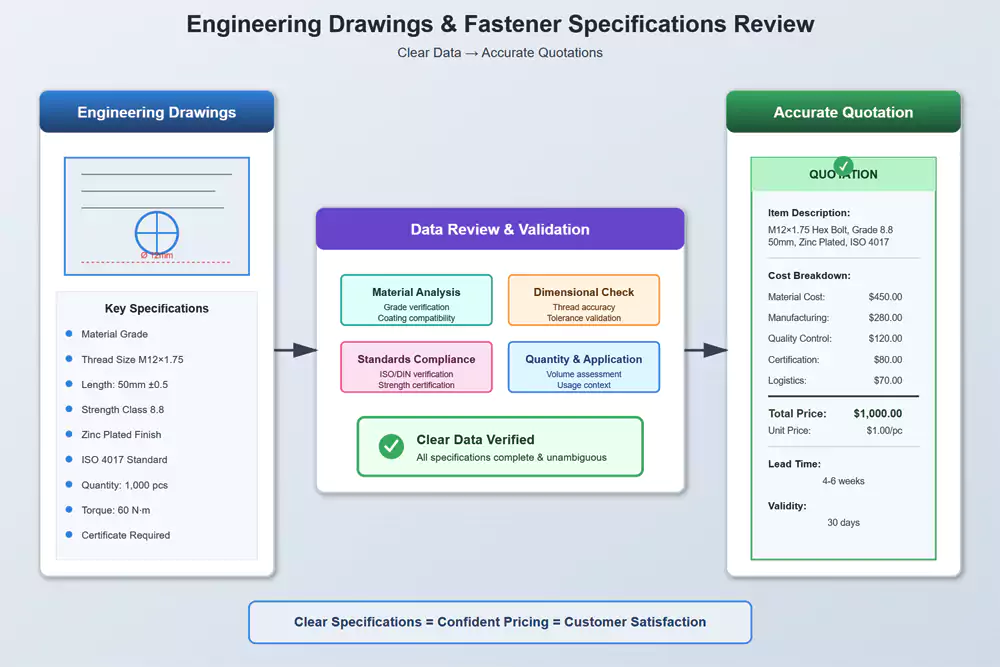
Task: Expand the Key Specifications panel
Action: click(156, 308)
